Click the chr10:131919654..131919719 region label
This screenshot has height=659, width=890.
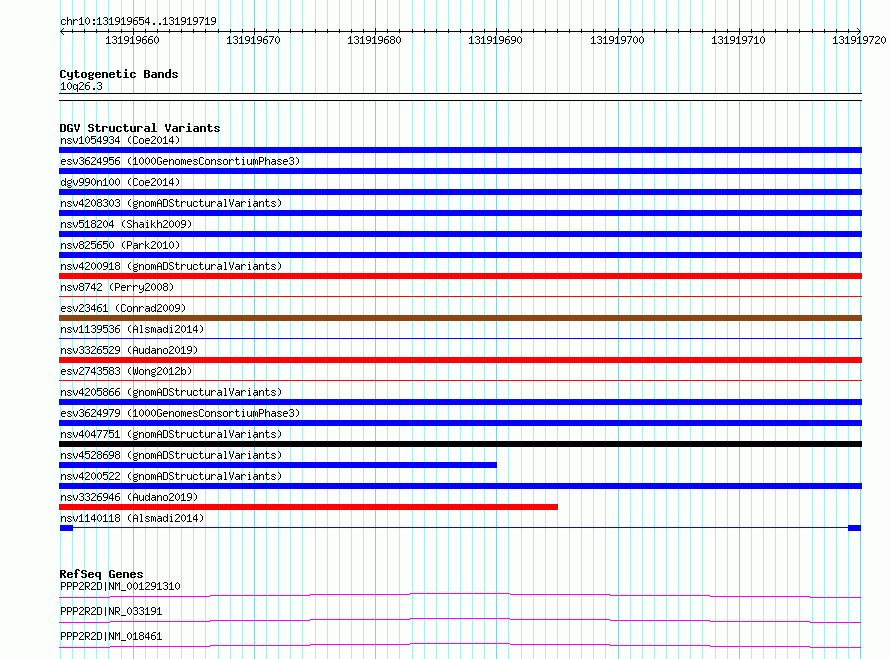click(138, 21)
